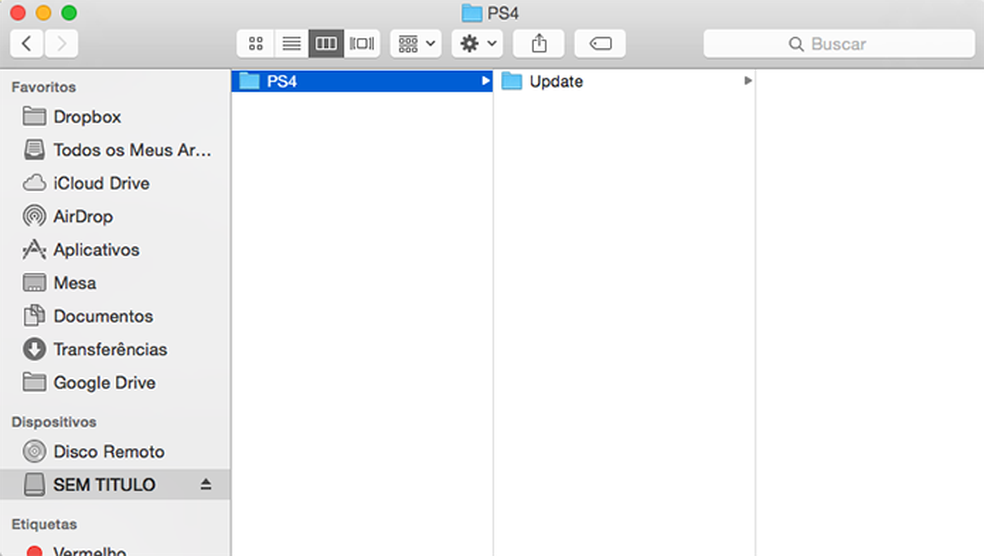Close the Finder window

(18, 13)
